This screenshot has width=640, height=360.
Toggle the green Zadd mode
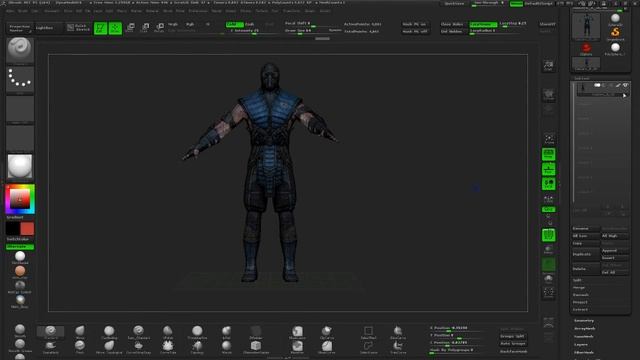pyautogui.click(x=234, y=24)
